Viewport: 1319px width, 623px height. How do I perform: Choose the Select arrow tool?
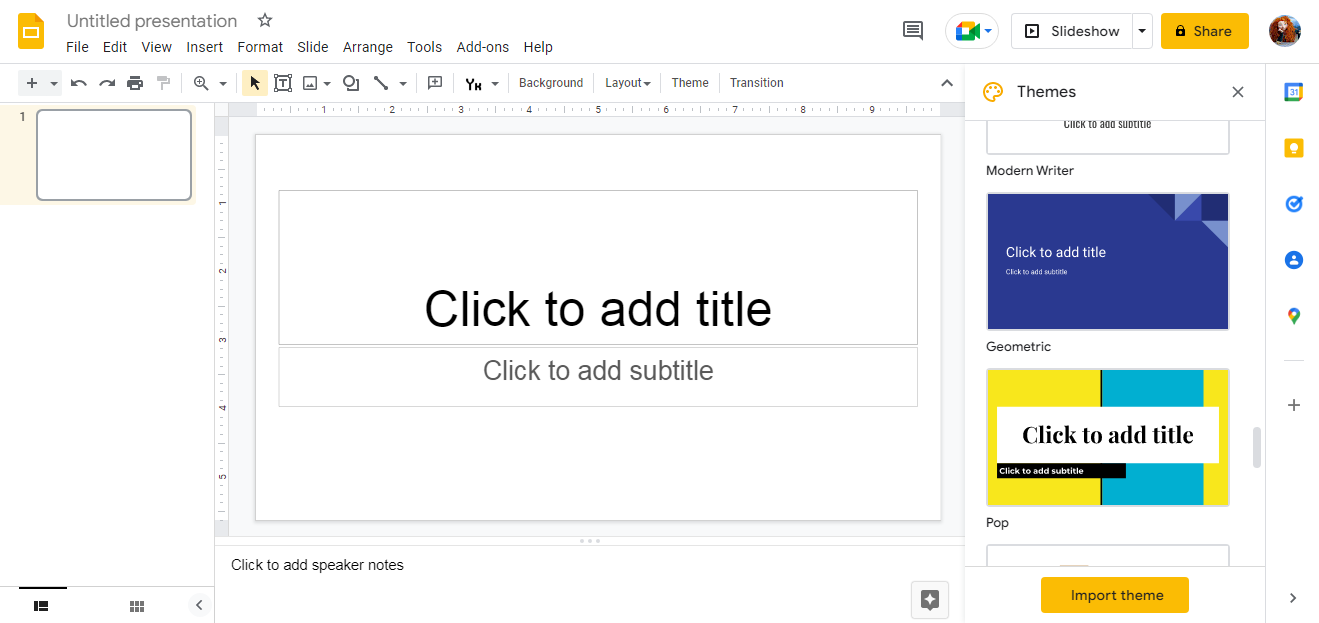tap(254, 83)
